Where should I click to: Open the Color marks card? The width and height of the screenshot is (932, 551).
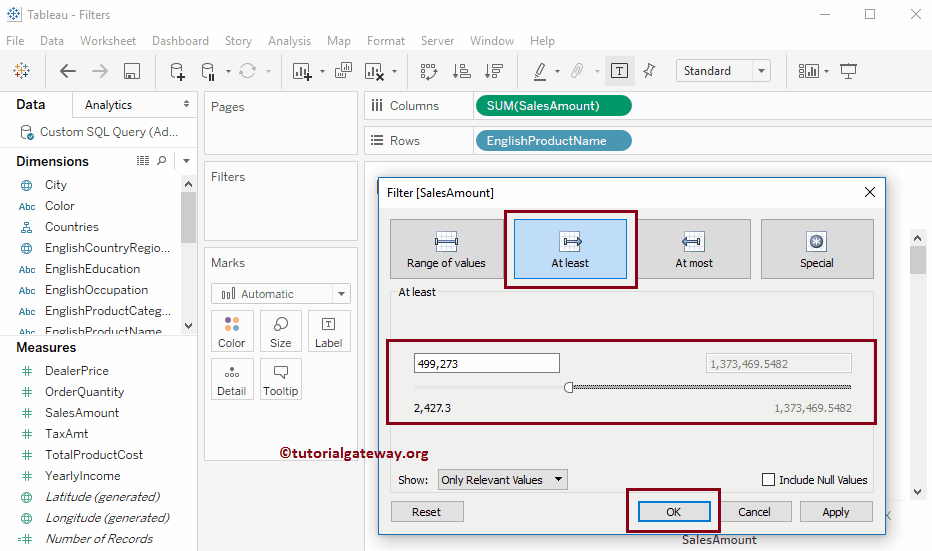pos(232,331)
